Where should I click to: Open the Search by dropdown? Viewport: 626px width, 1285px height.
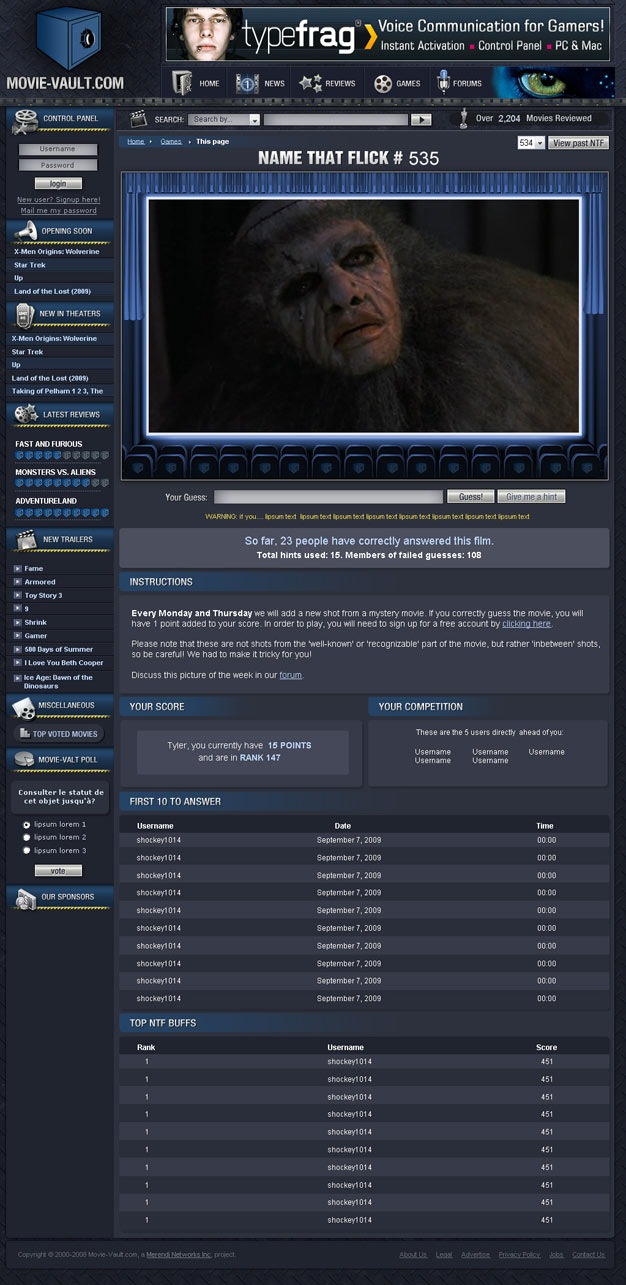(x=225, y=119)
